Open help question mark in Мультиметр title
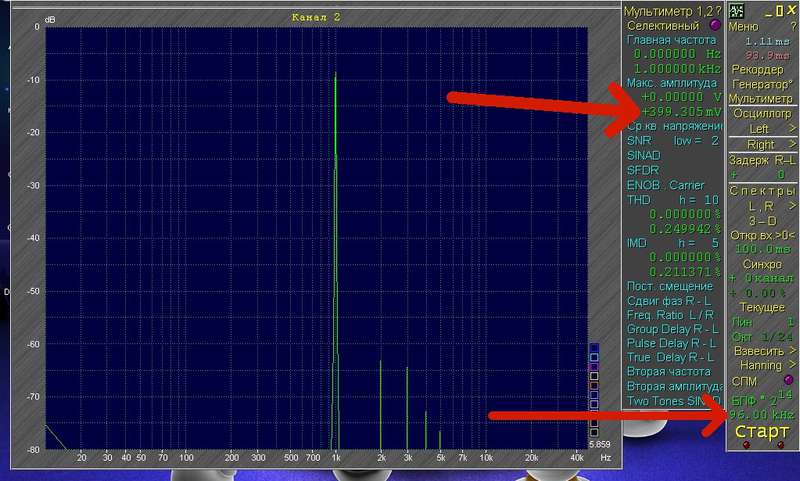This screenshot has height=481, width=800. coord(718,11)
